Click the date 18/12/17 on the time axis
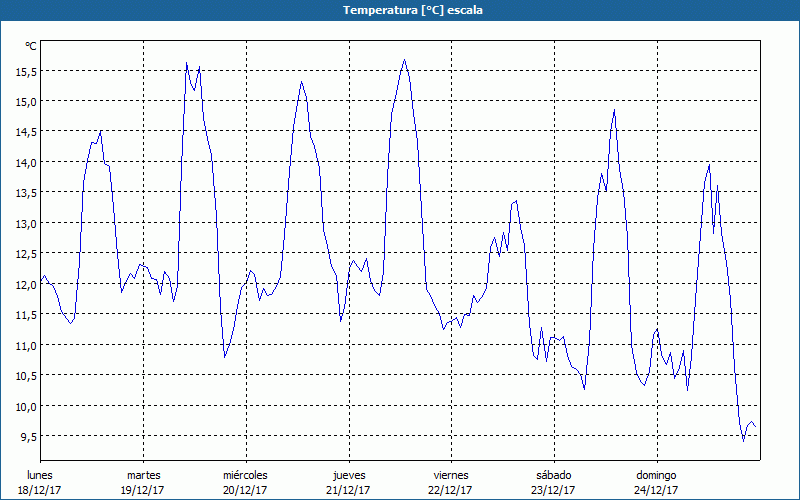 pos(41,490)
